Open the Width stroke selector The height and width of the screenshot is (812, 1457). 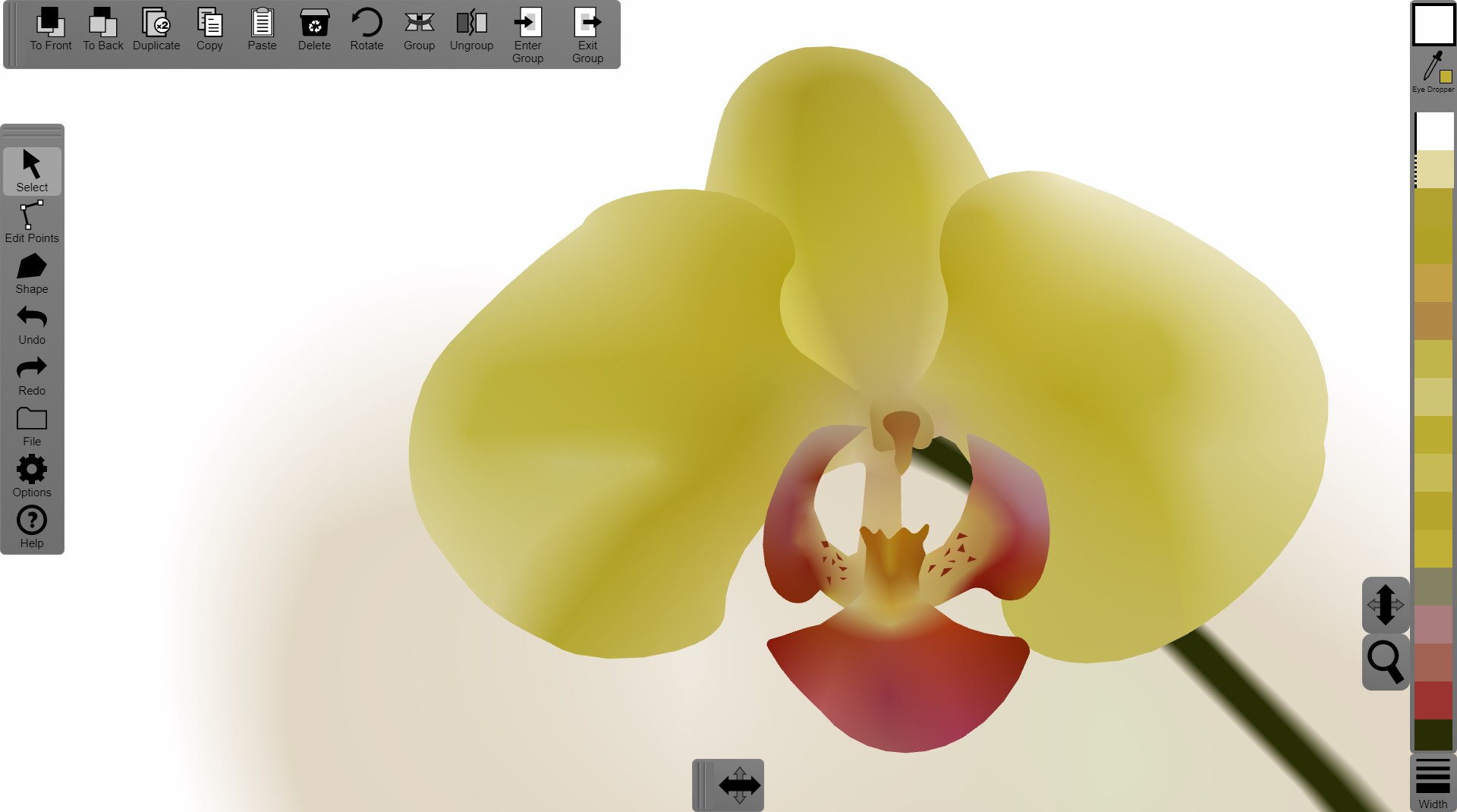point(1433,783)
